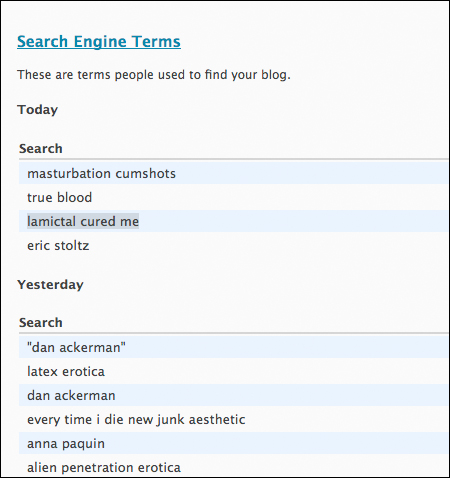Click the 'Search' column header under Today
The height and width of the screenshot is (478, 450).
(x=41, y=148)
